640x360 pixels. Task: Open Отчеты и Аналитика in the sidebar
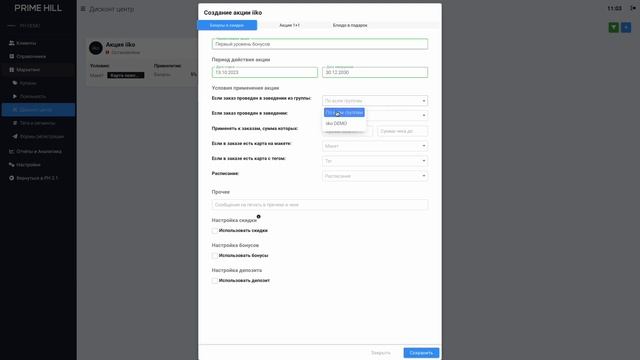pos(38,151)
